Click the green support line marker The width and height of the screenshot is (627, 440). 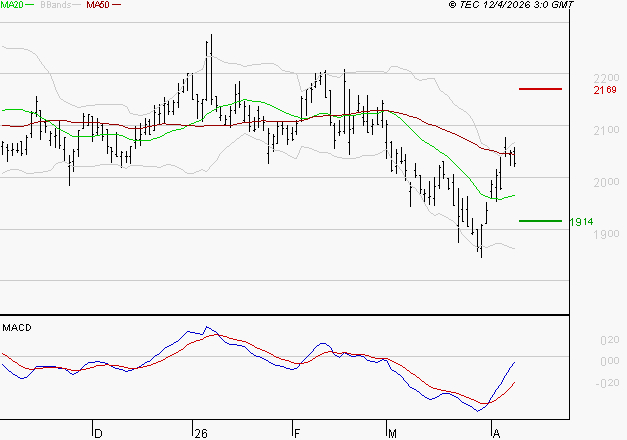[540, 221]
